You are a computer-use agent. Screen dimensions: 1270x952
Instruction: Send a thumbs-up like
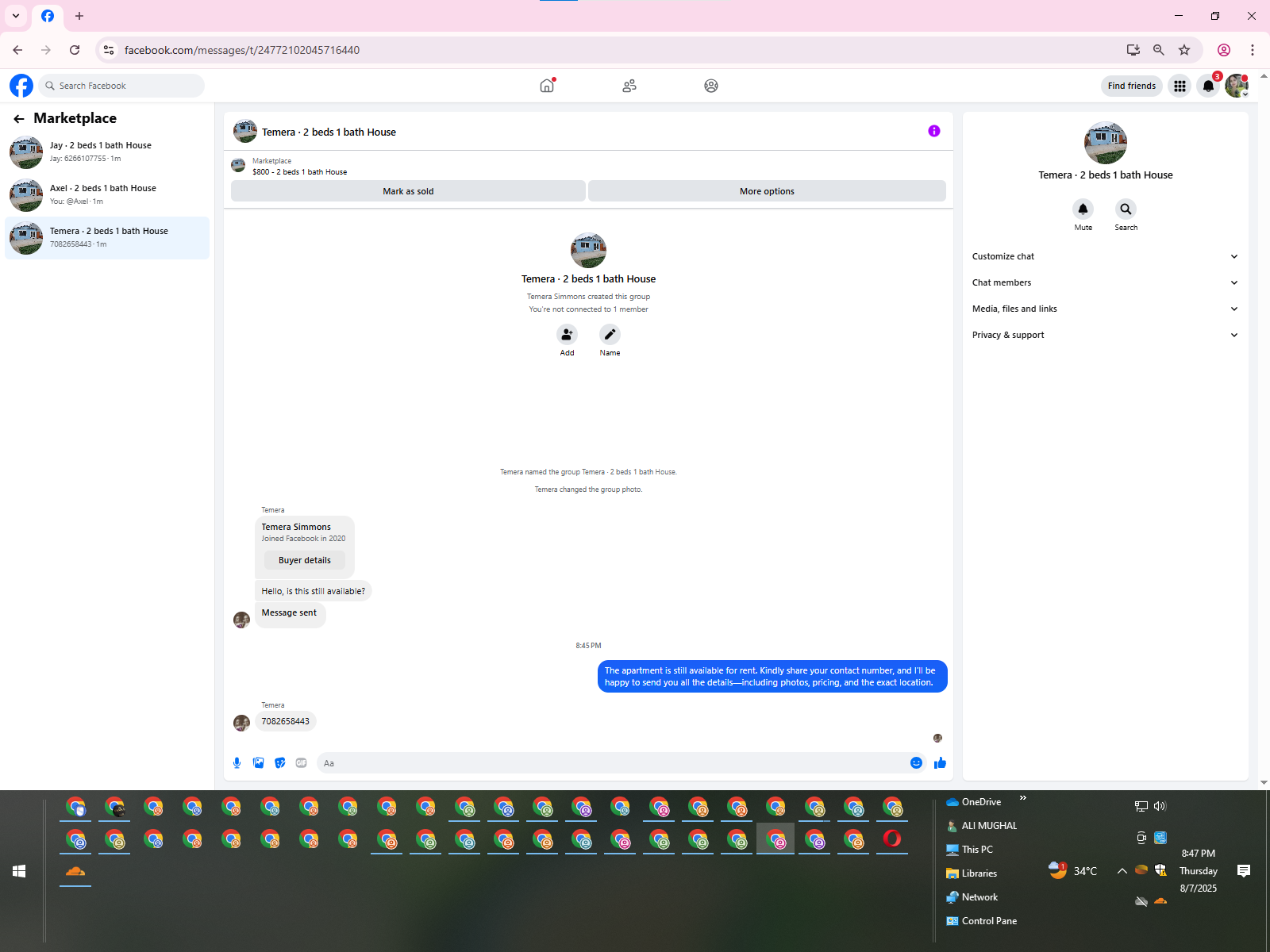point(941,763)
